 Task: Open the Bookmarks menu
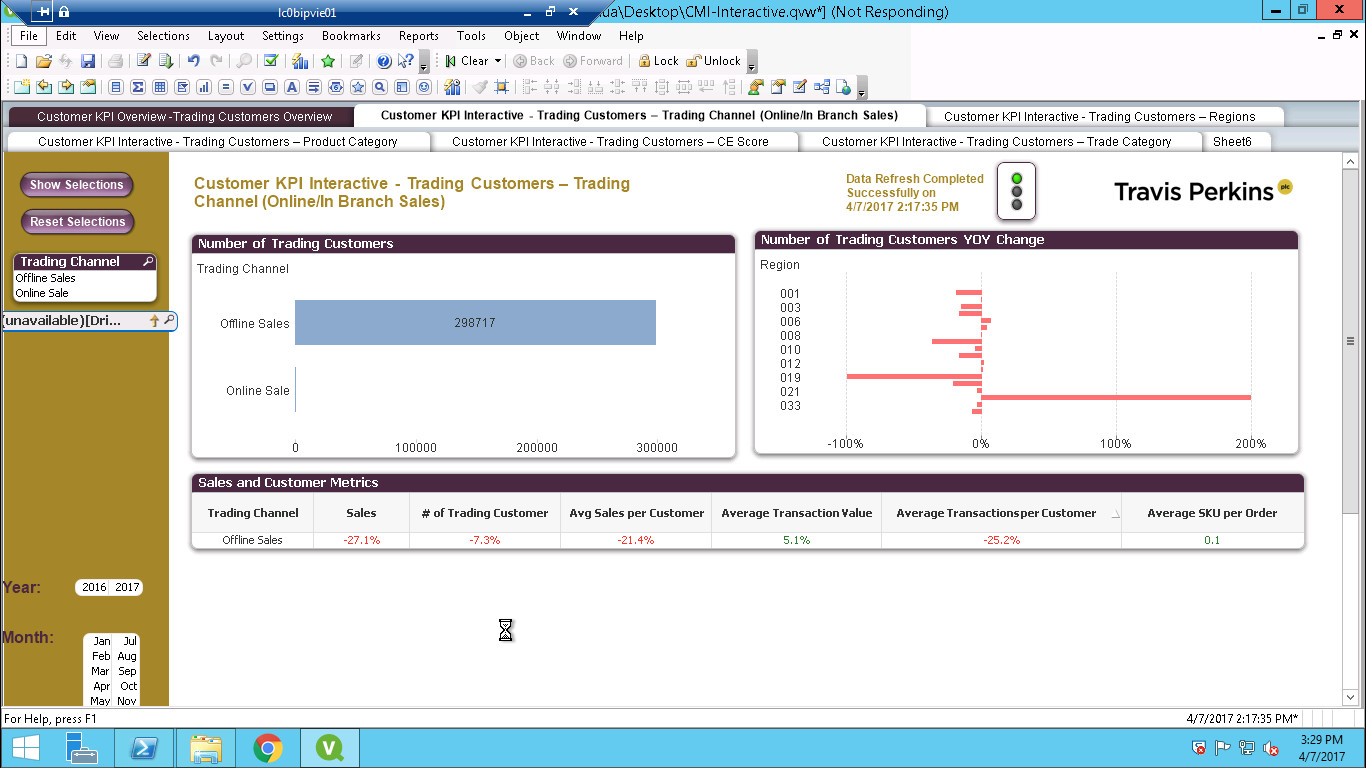coord(351,36)
